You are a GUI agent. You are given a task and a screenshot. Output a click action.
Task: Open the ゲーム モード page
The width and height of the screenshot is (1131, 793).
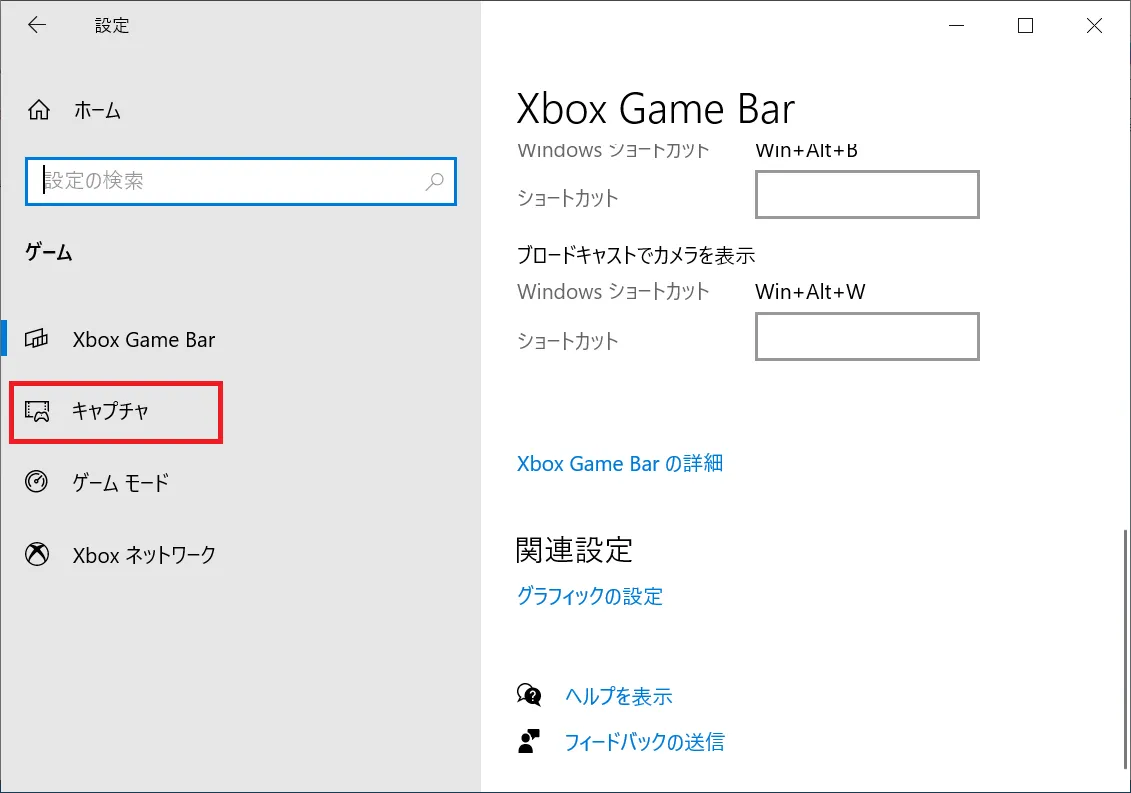pyautogui.click(x=120, y=482)
